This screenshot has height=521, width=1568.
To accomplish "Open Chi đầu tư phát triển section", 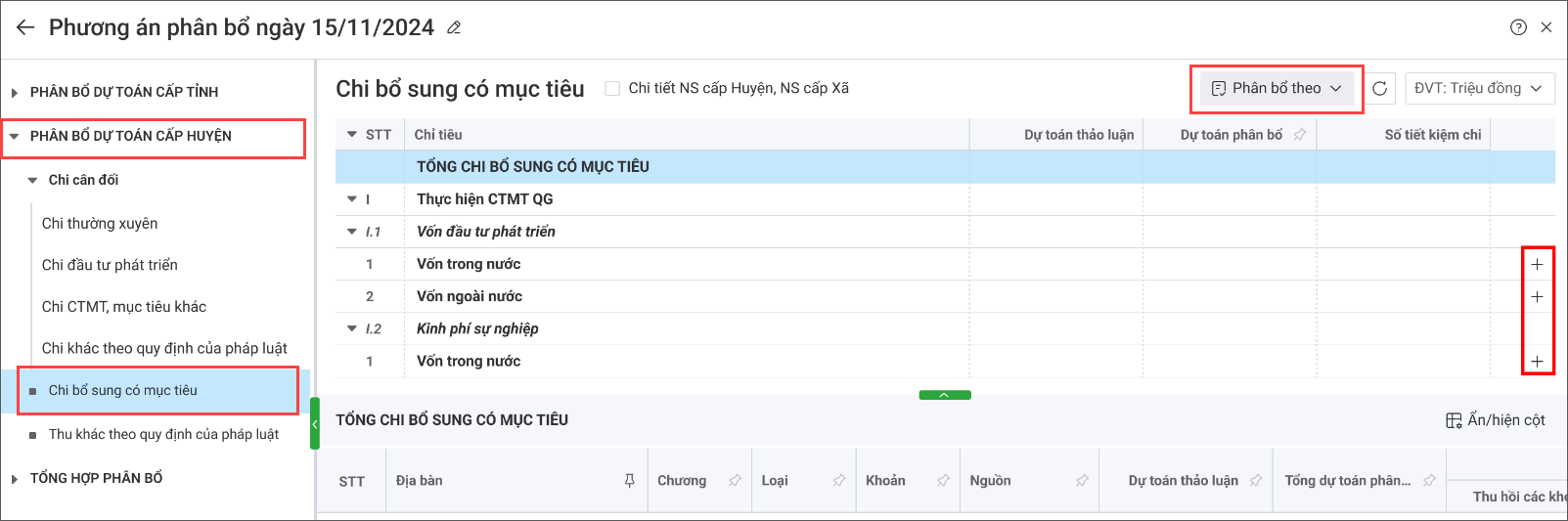I will pyautogui.click(x=110, y=265).
